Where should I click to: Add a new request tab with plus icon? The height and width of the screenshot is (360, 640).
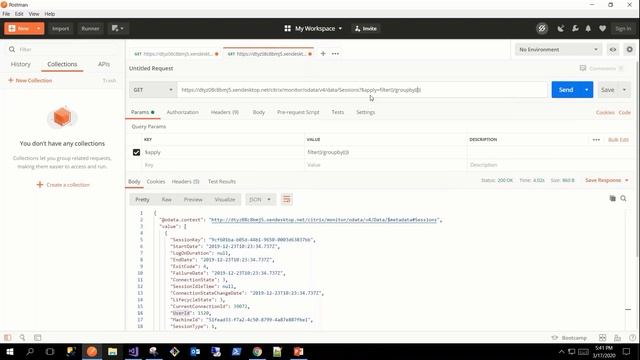pyautogui.click(x=323, y=53)
